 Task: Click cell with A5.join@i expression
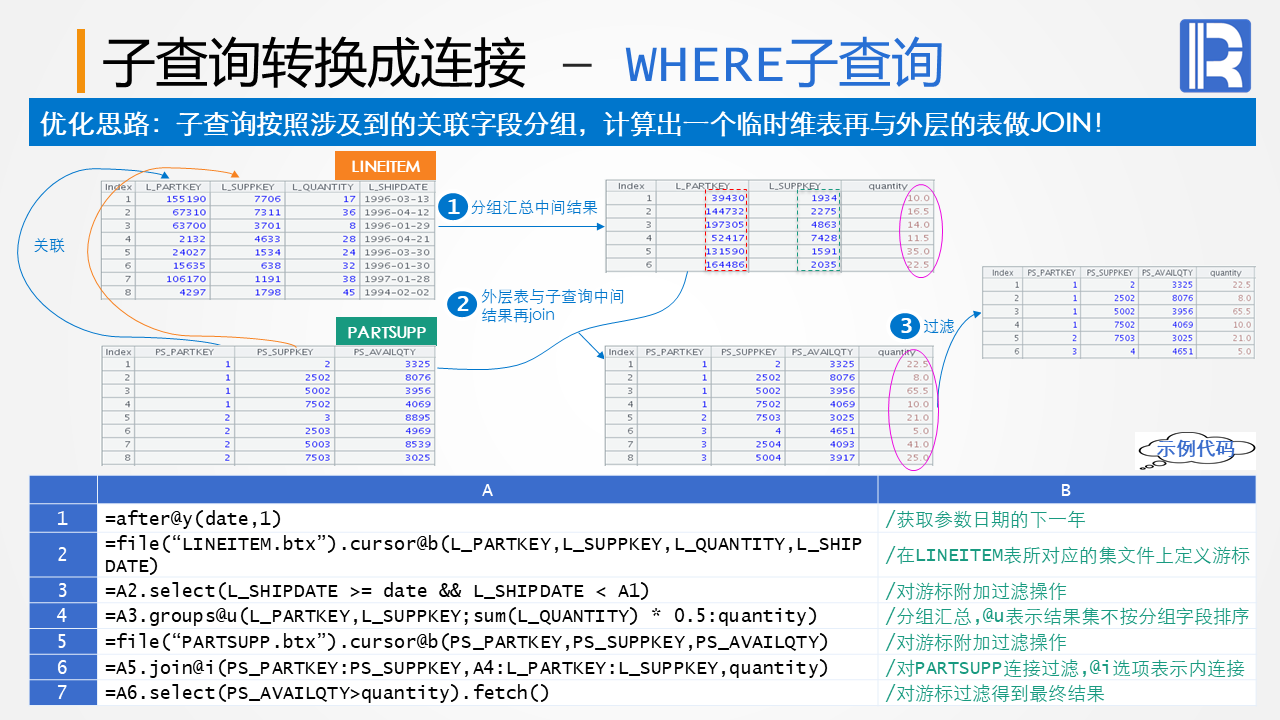coord(487,667)
